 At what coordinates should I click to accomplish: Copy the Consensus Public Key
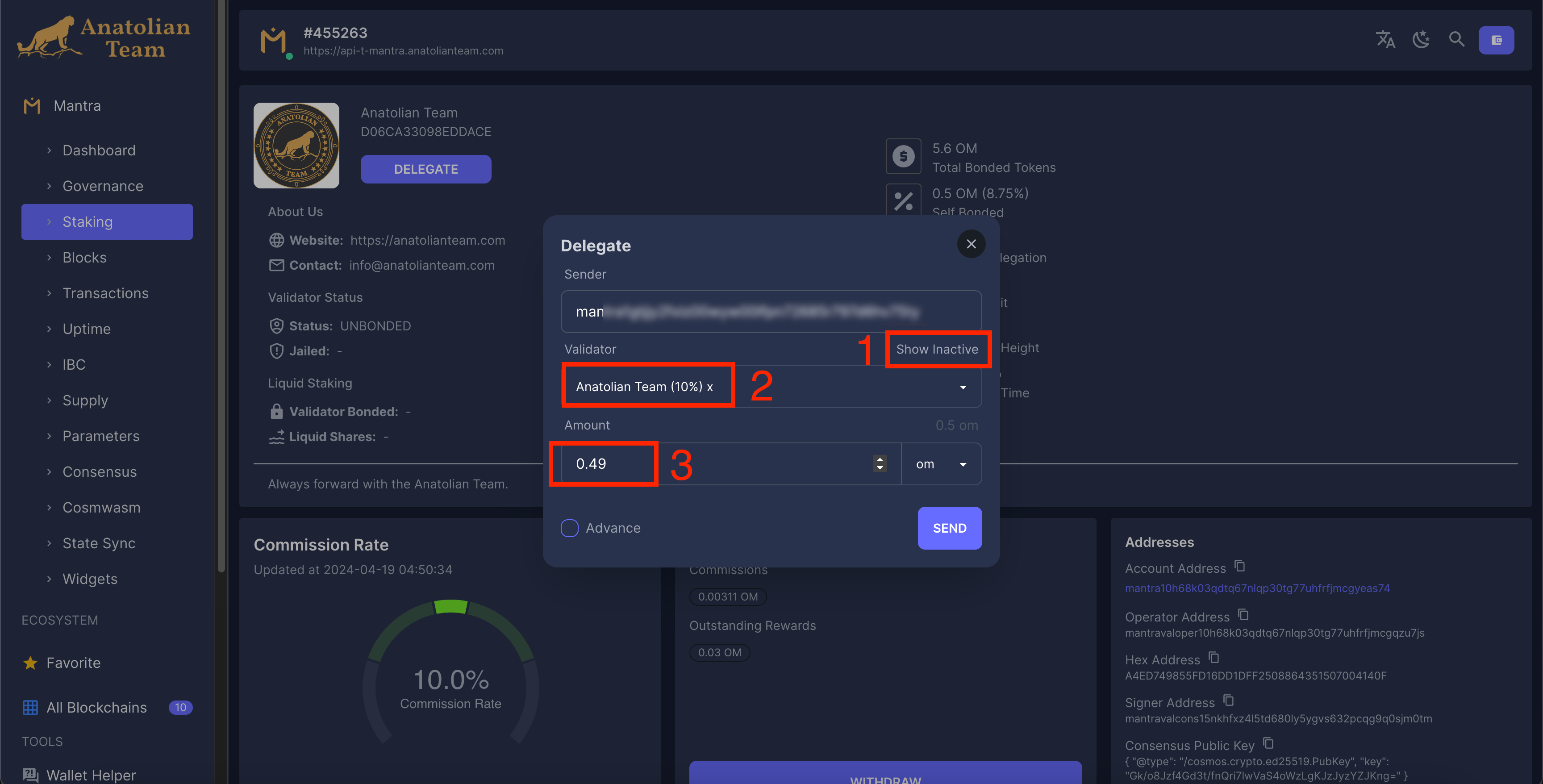[x=1268, y=743]
